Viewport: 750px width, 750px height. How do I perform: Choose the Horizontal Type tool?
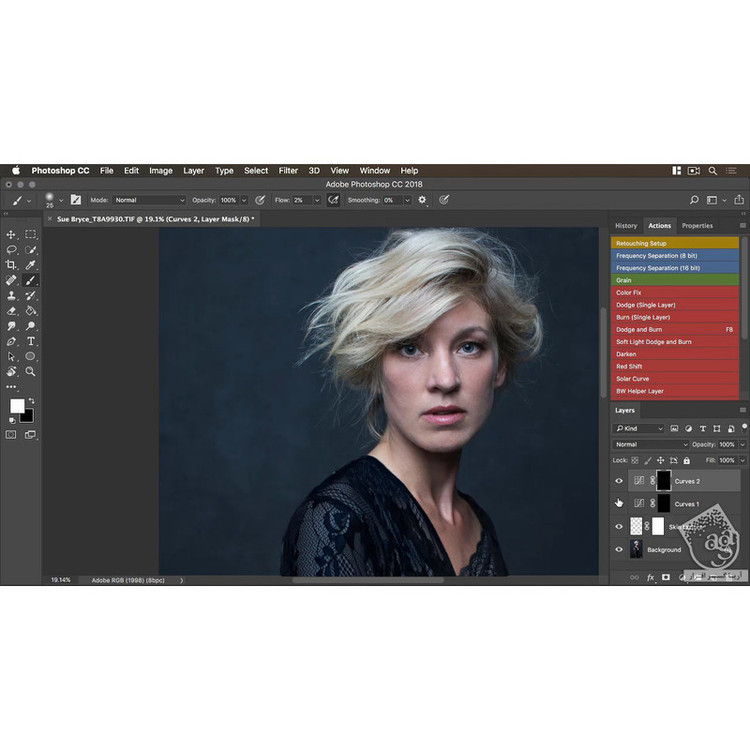[x=31, y=341]
